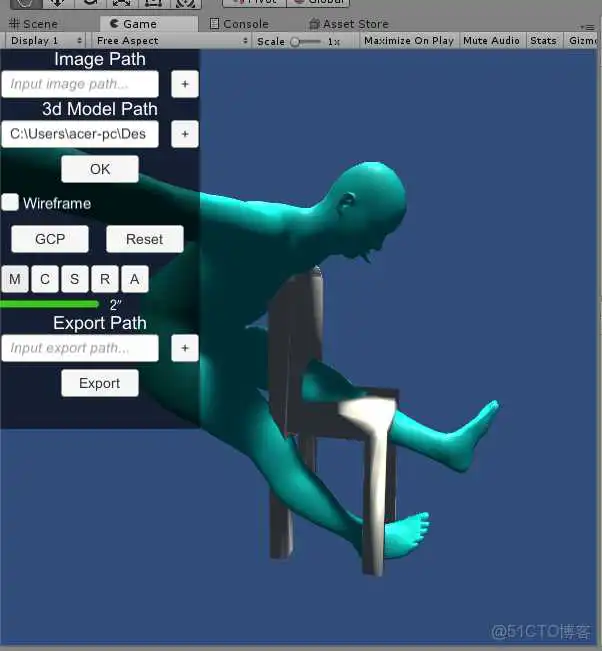Click the Export Path heading text
Screen dimensions: 602x651
(x=100, y=323)
